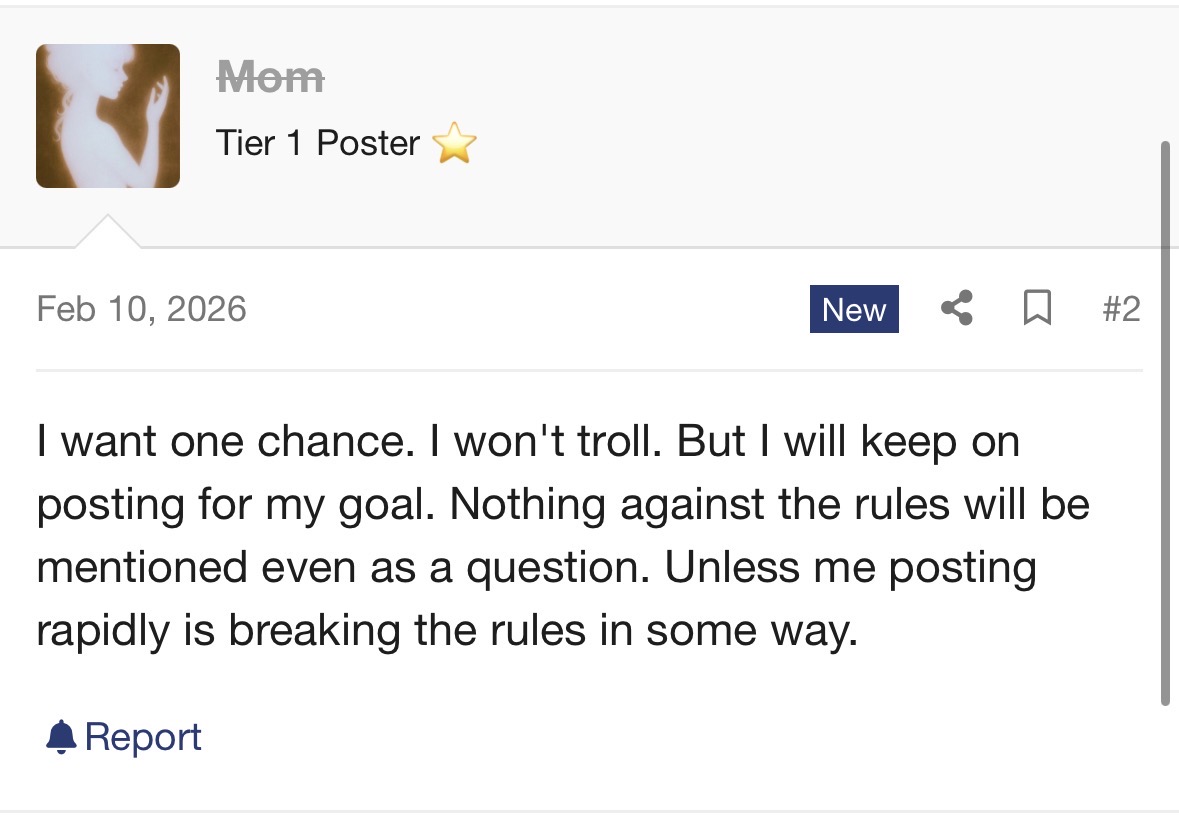Click the divider line under the date row
Viewport: 1179px width, 830px height.
pyautogui.click(x=589, y=370)
